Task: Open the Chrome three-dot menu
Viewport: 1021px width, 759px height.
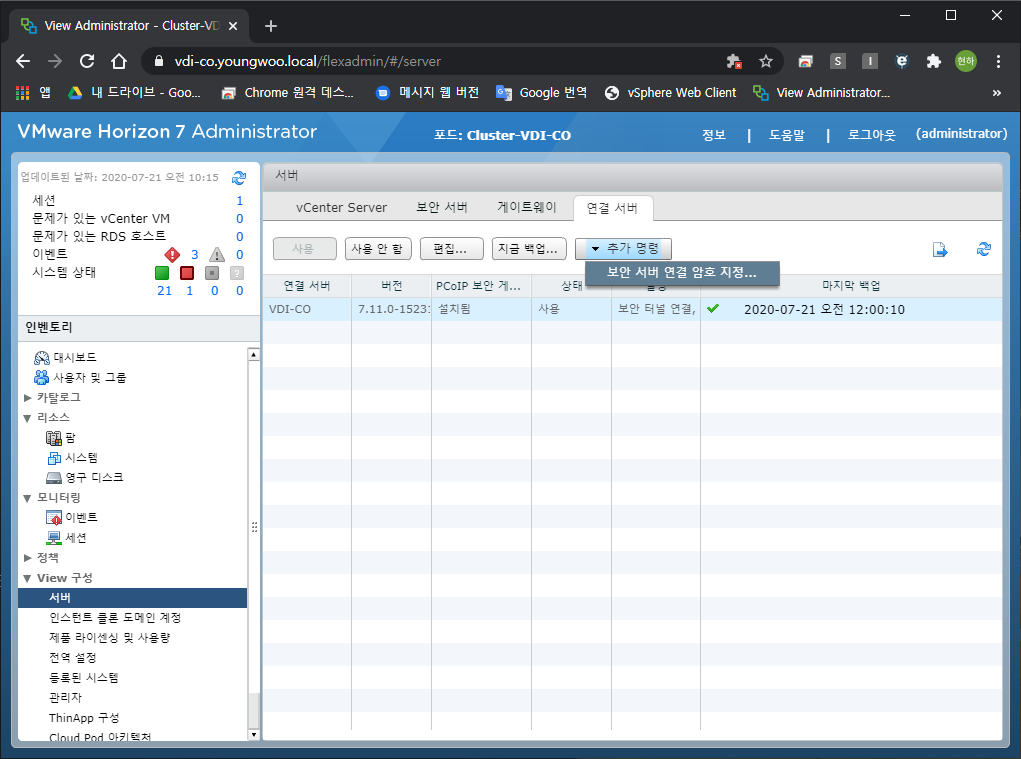Action: (x=998, y=61)
